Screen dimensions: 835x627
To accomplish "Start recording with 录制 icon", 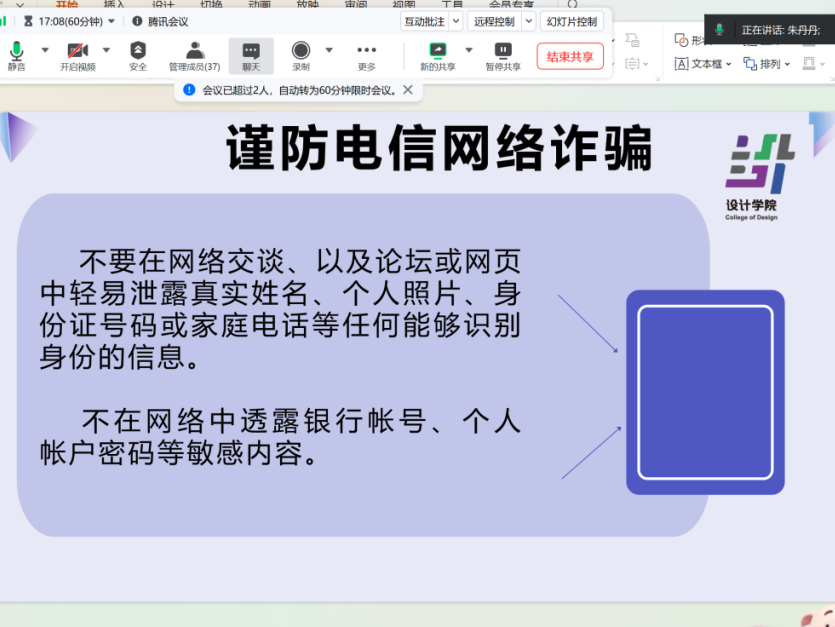I will pos(301,55).
